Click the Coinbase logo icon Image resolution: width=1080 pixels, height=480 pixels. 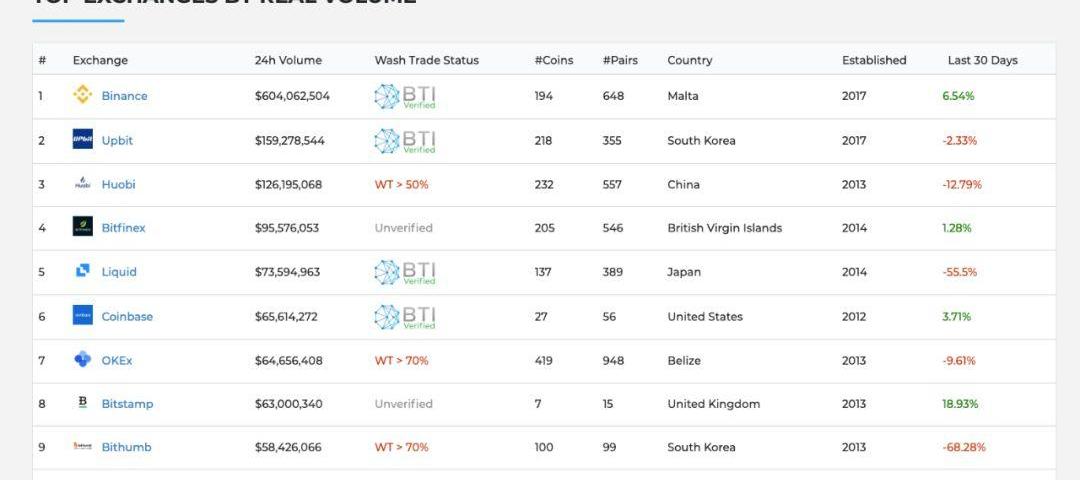tap(83, 316)
